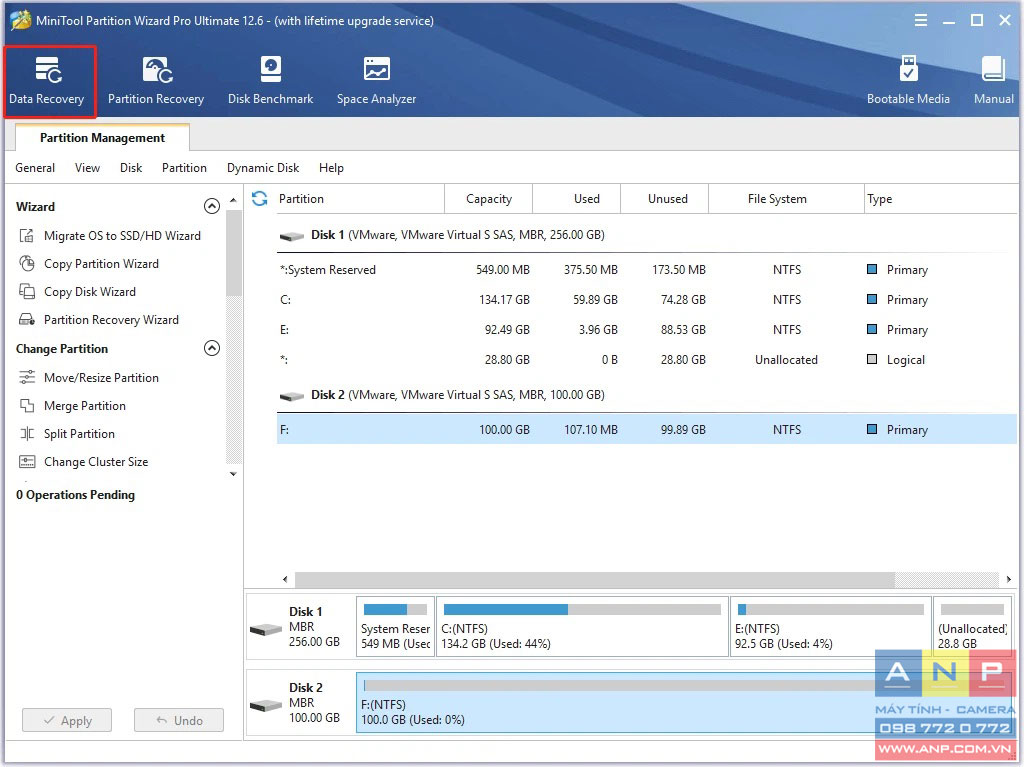Collapse the Wizard section
Image resolution: width=1025 pixels, height=767 pixels.
212,207
